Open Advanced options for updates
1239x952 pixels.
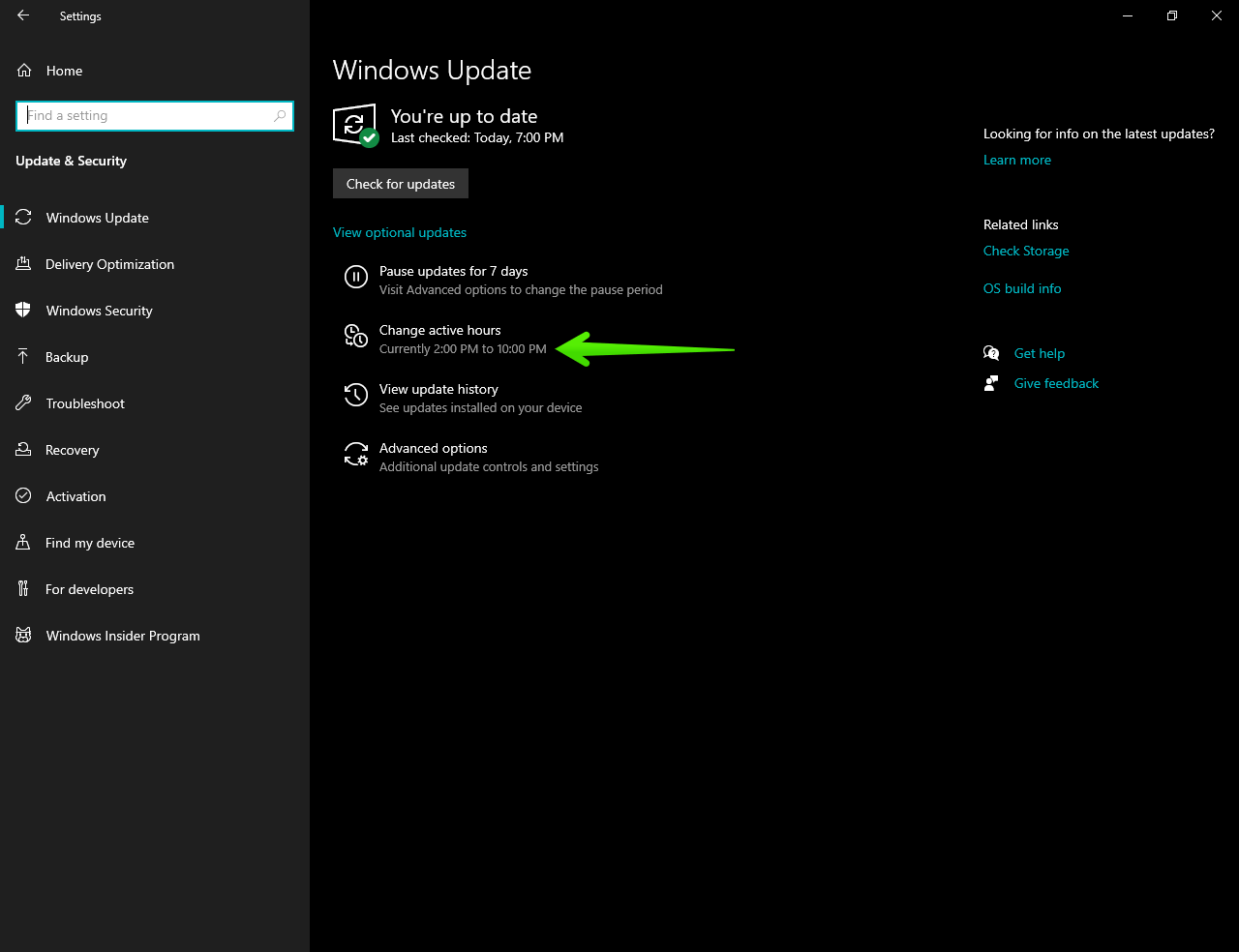tap(471, 457)
